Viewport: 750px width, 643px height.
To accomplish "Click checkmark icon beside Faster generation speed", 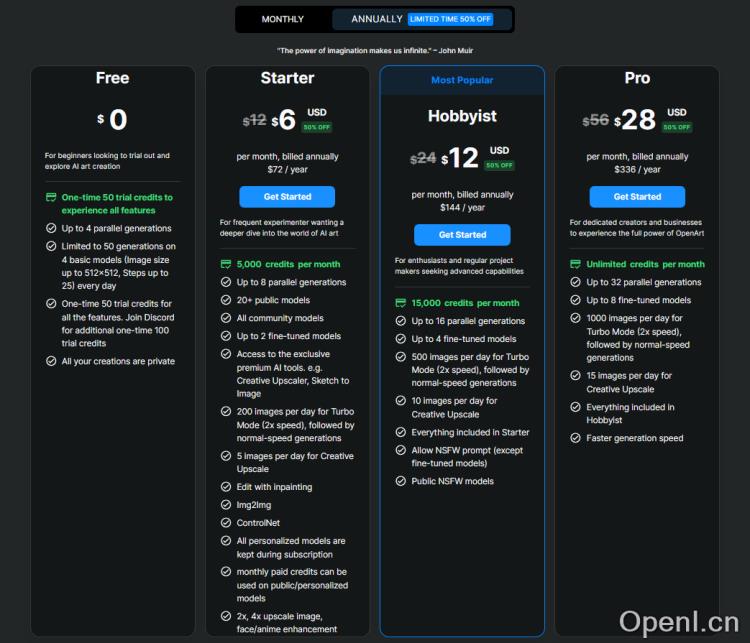I will pyautogui.click(x=576, y=438).
